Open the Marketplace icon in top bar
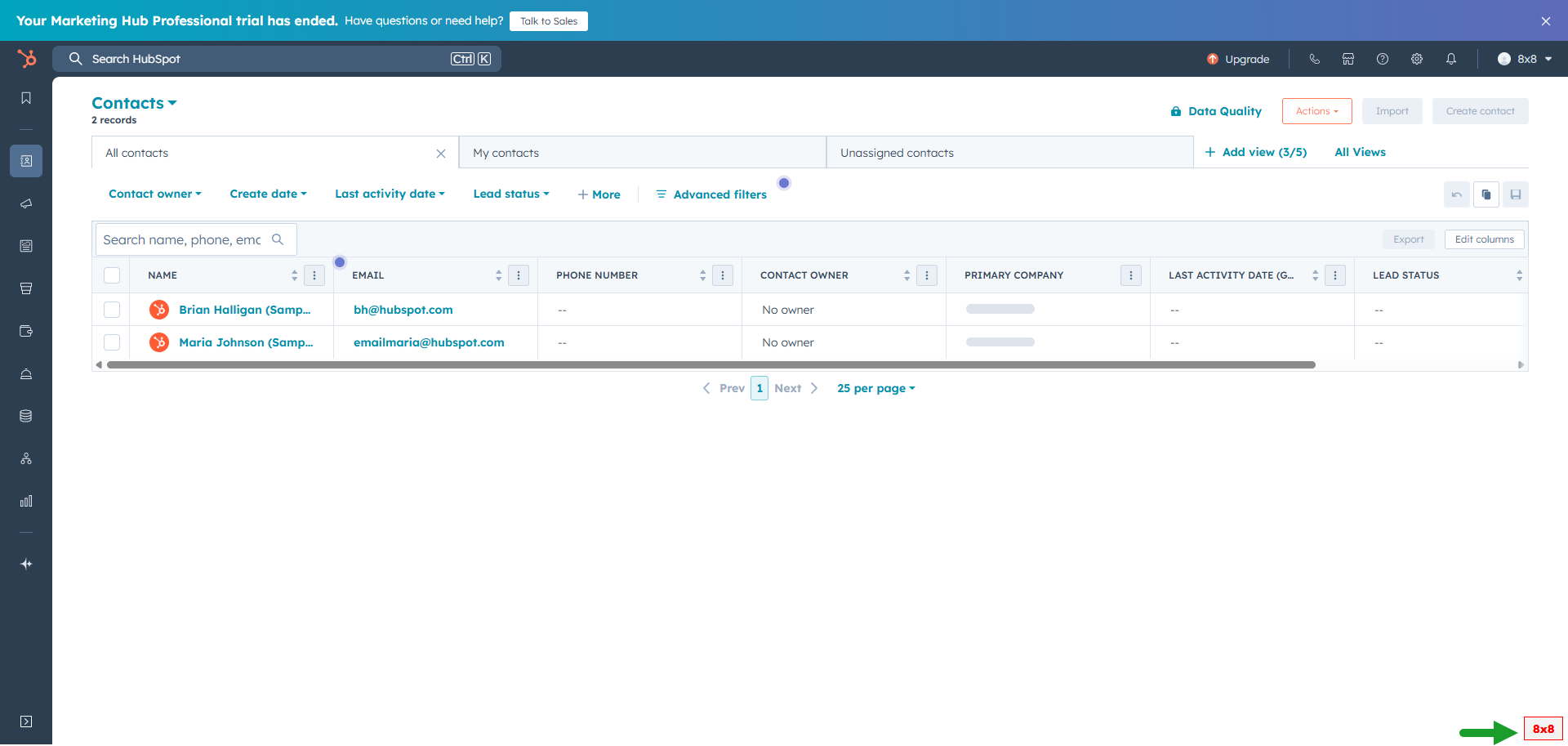This screenshot has width=1568, height=746. (1348, 59)
